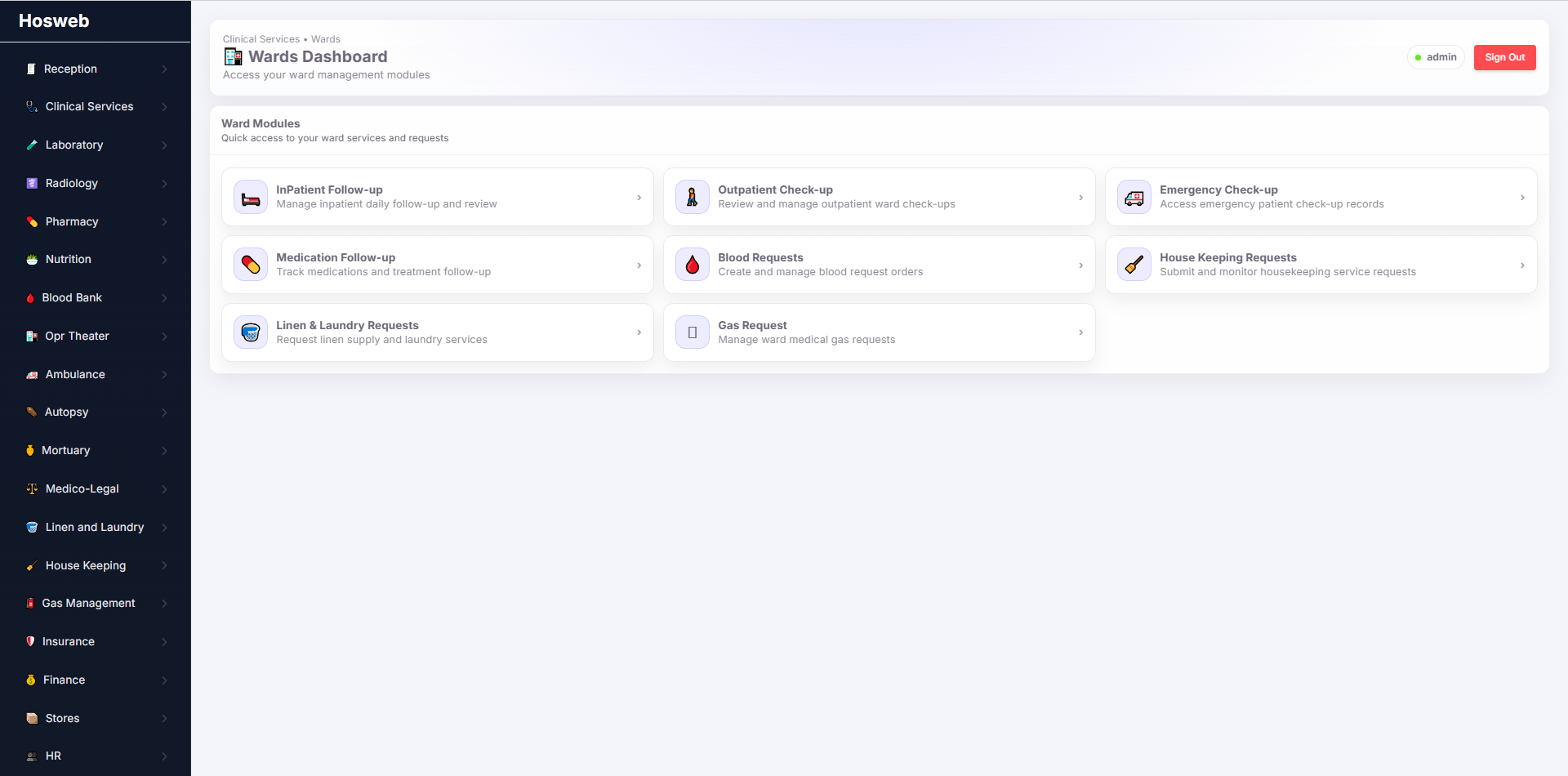Click the Linen & Laundry basket icon
Viewport: 1568px width, 776px height.
[251, 332]
